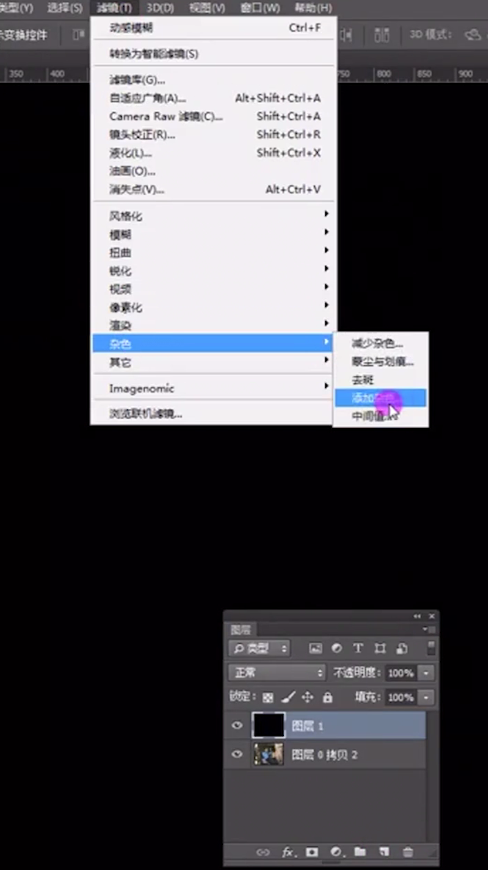Close the 图层 panel
This screenshot has height=870, width=488.
pyautogui.click(x=432, y=616)
